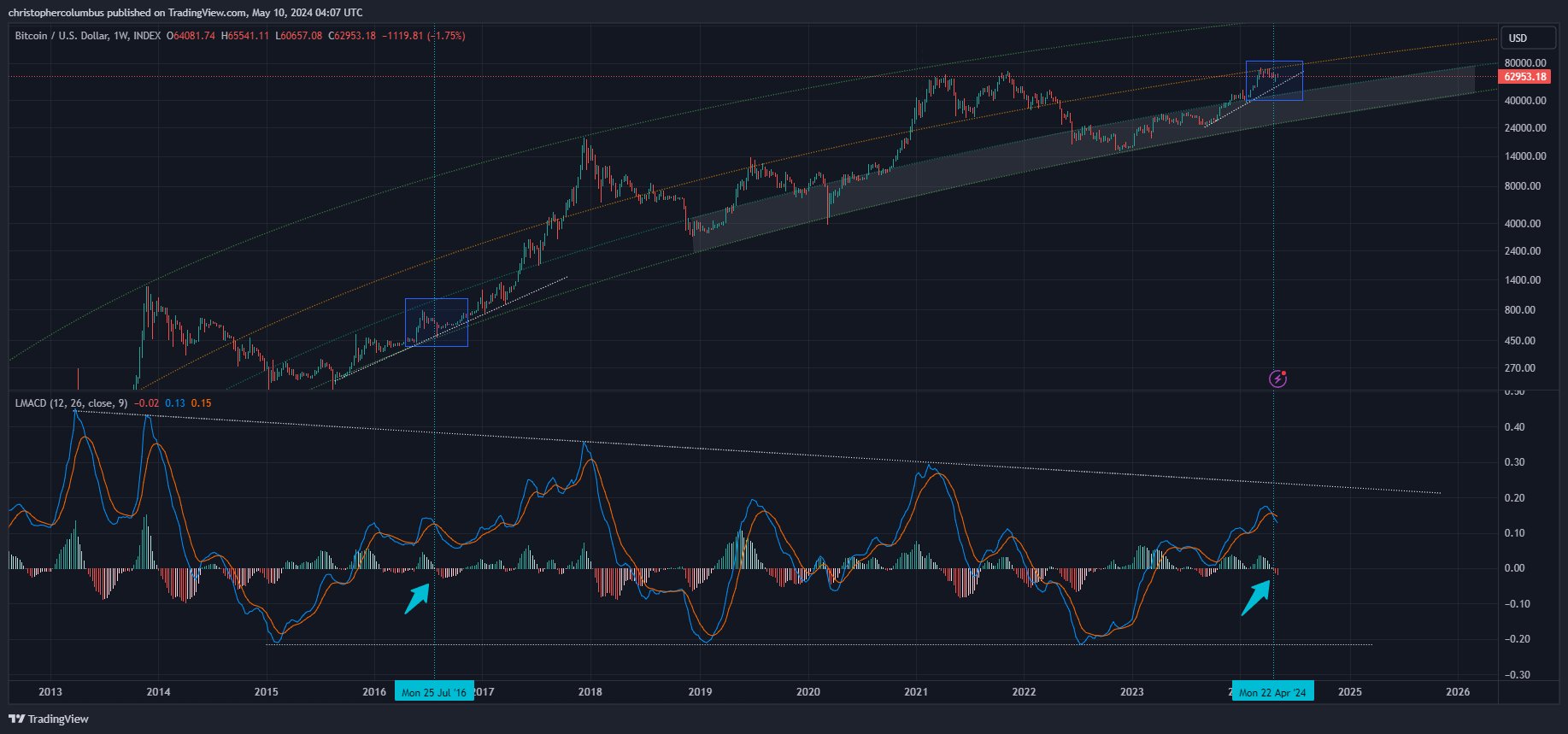This screenshot has height=734, width=1568.
Task: Click the 2019 year on time axis
Action: pyautogui.click(x=700, y=691)
